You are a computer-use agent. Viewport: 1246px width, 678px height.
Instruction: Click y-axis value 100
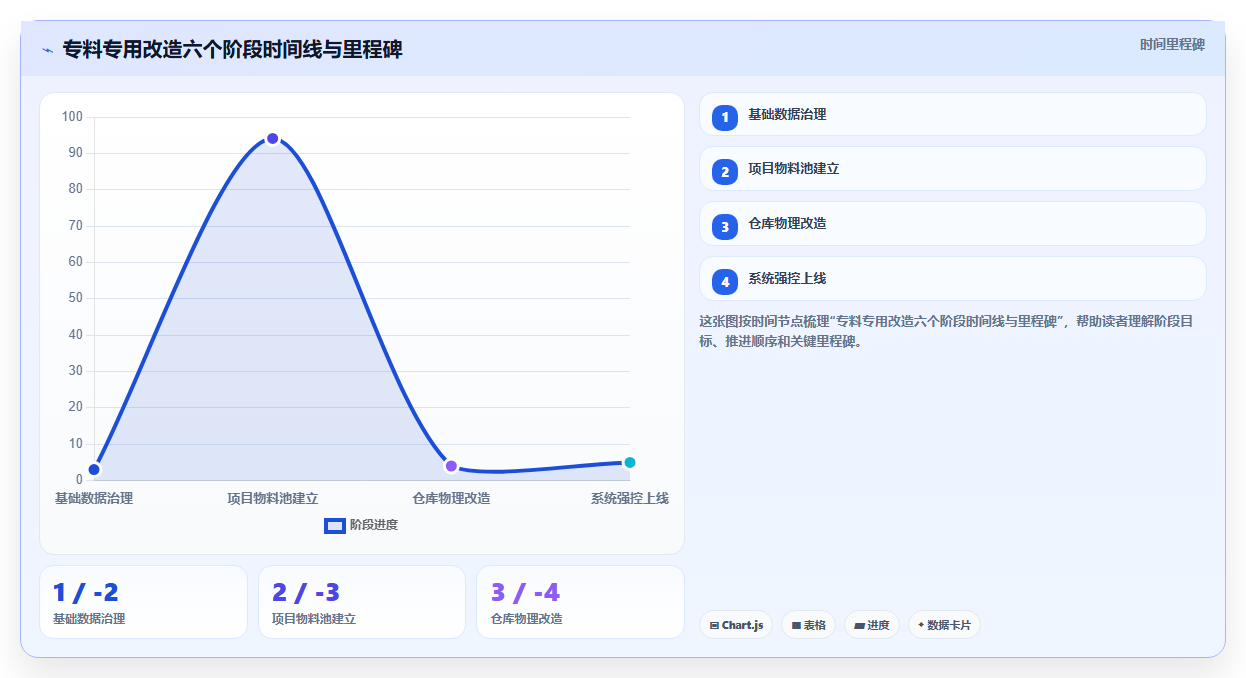[x=72, y=117]
